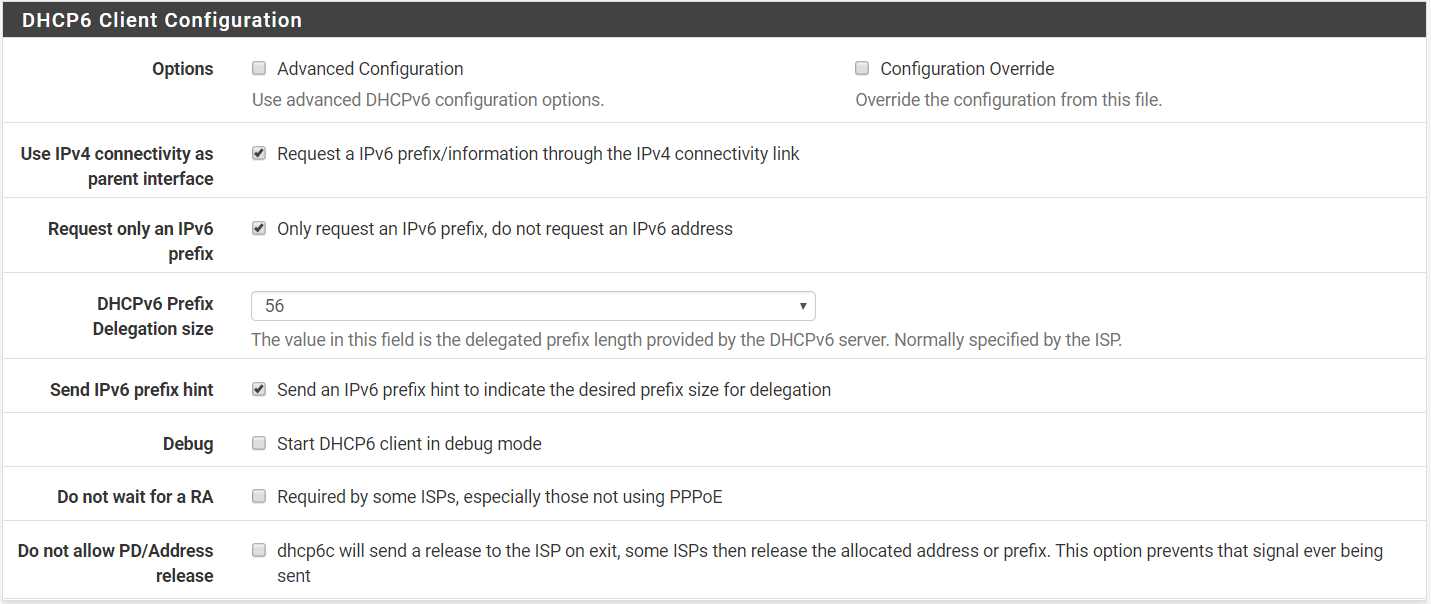Click the 'Do not wait for a RA' label
Viewport: 1431px width, 604px height.
(x=135, y=497)
